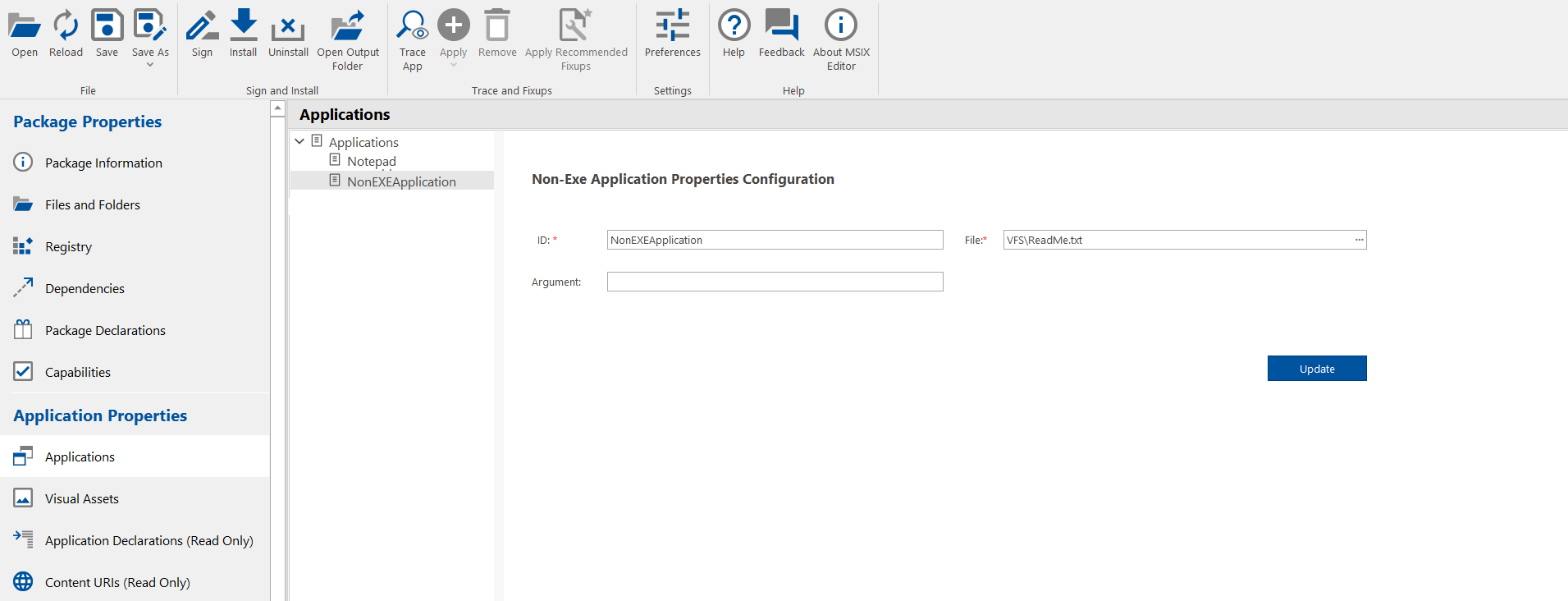Viewport: 1568px width, 601px height.
Task: Browse for file using ellipsis button
Action: pos(1359,240)
